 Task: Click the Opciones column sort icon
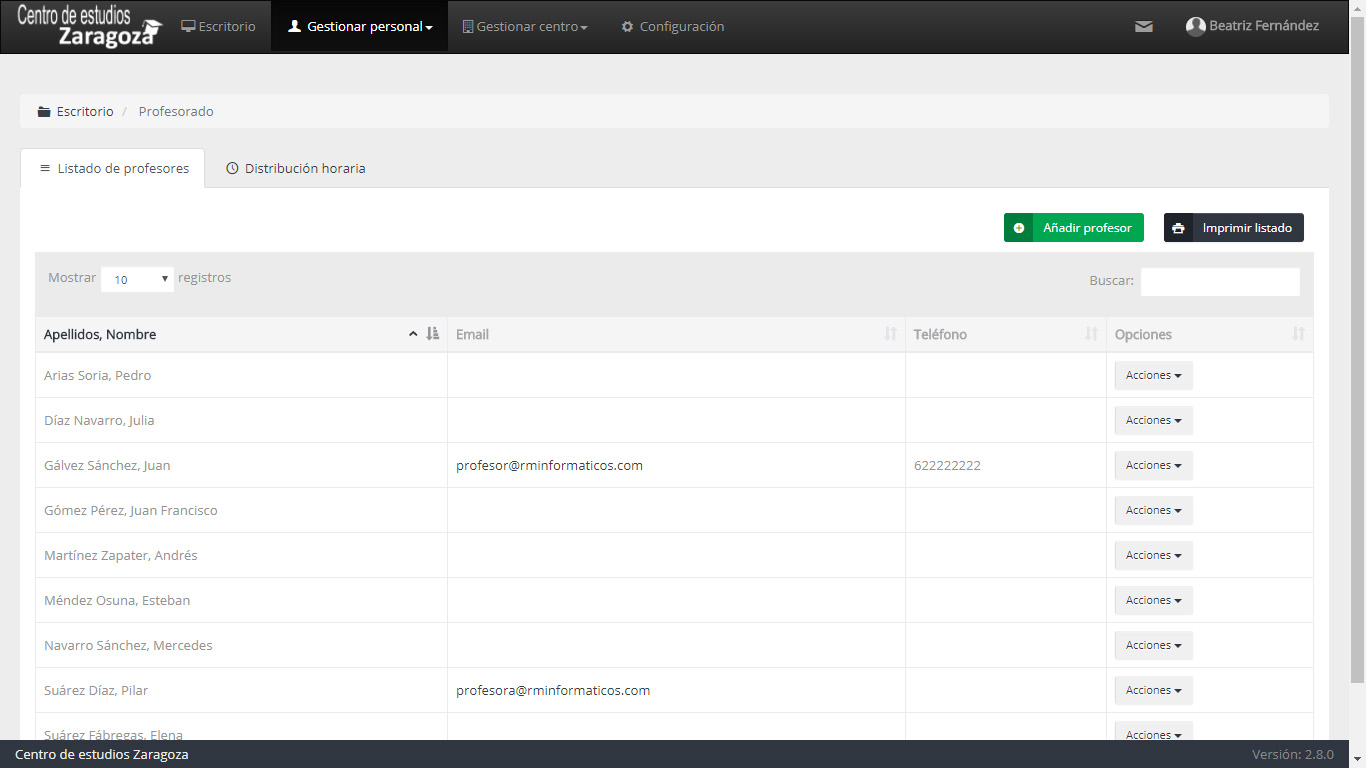click(x=1298, y=334)
